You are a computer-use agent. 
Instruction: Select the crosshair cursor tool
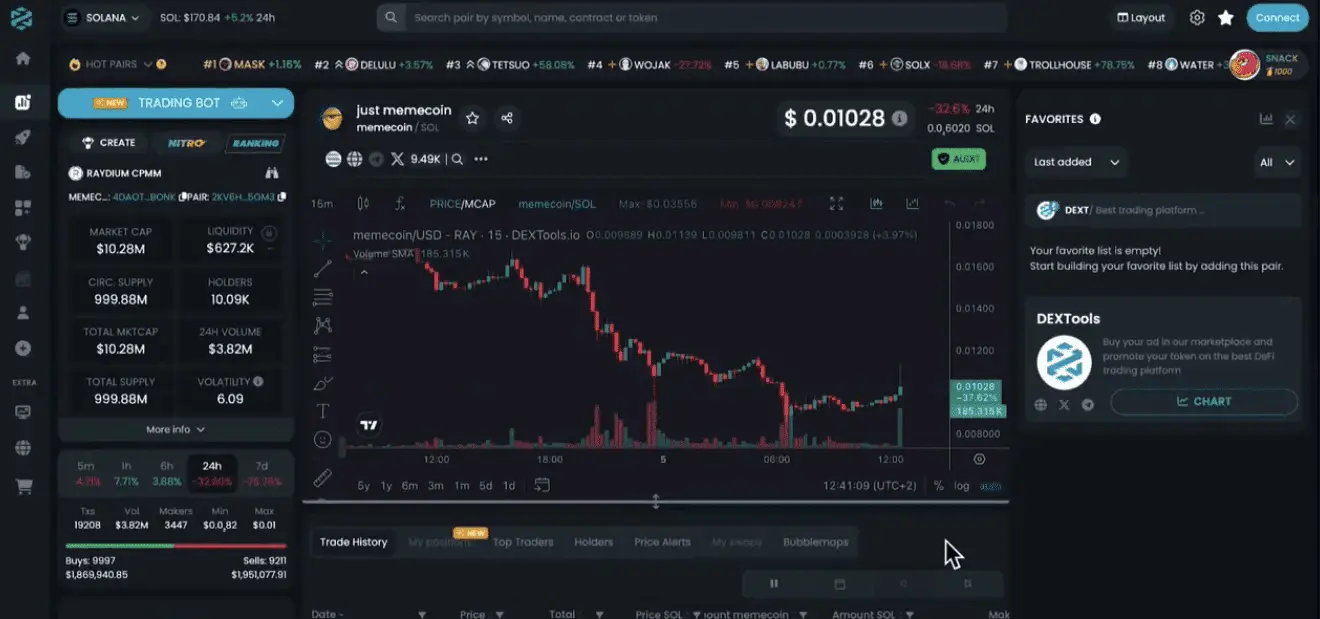click(323, 241)
